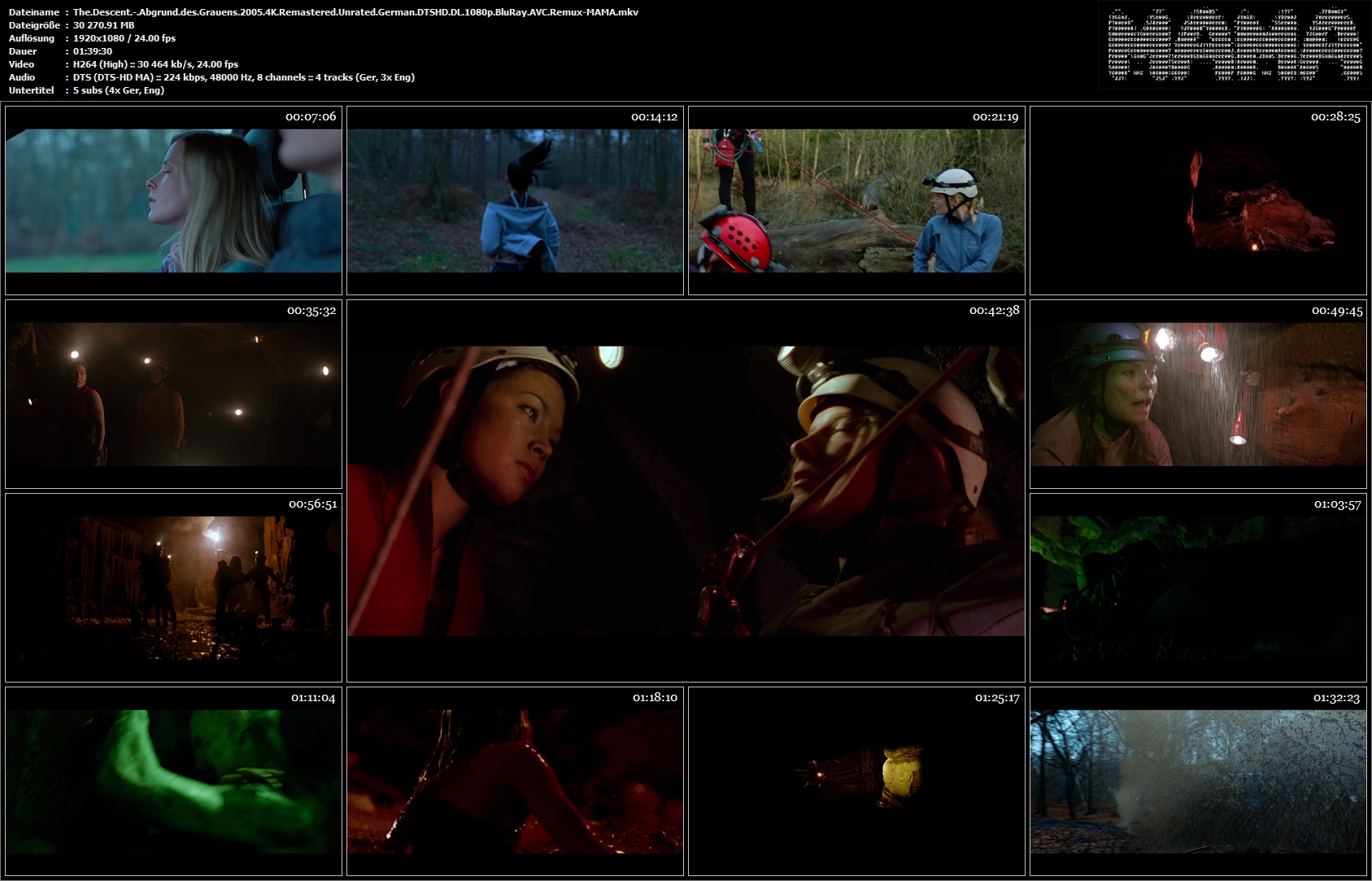The image size is (1372, 881).
Task: Open the green frame stamped 01:11:04
Action: [x=173, y=781]
